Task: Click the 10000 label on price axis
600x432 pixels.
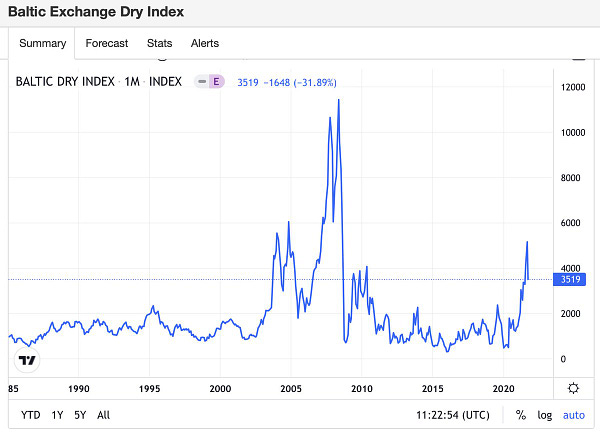Action: [573, 133]
